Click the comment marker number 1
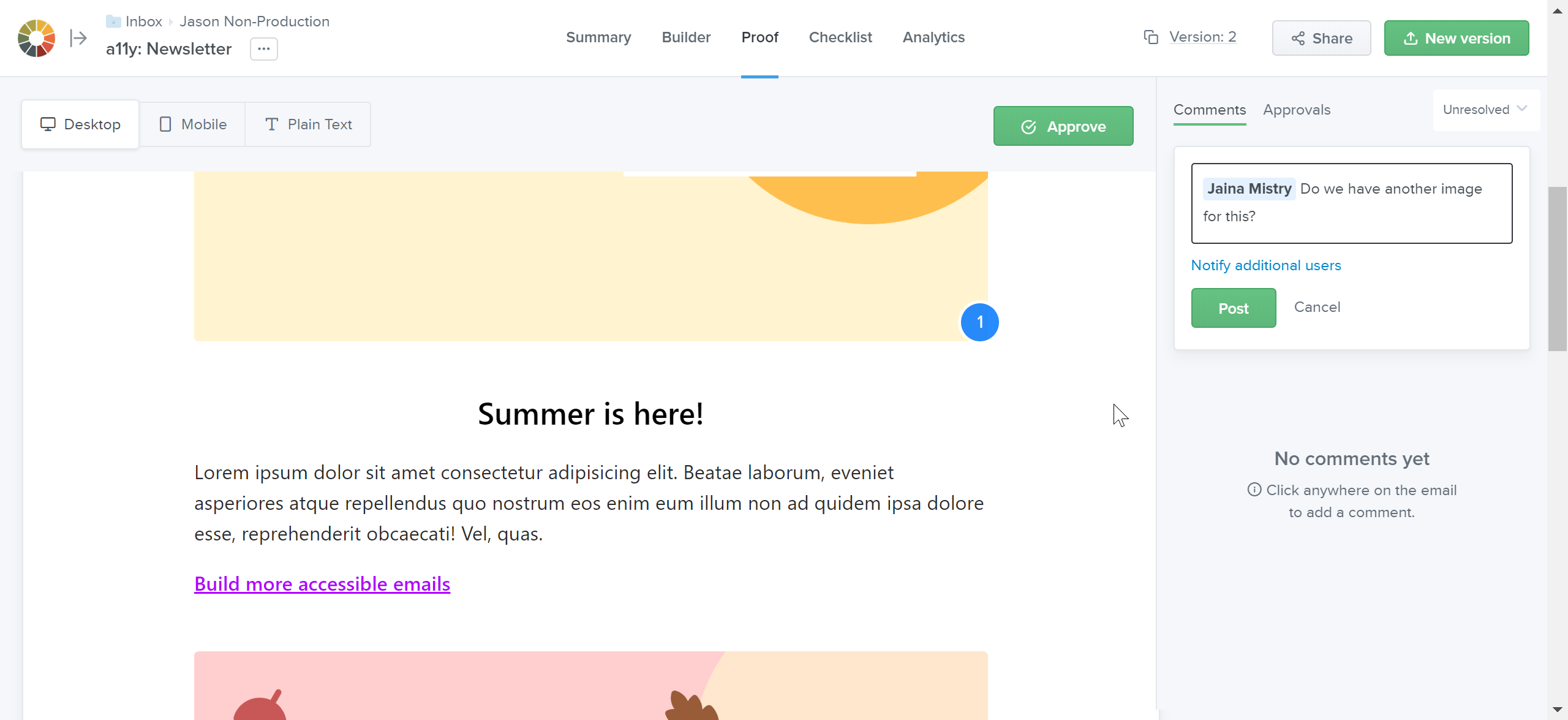1568x720 pixels. click(980, 322)
